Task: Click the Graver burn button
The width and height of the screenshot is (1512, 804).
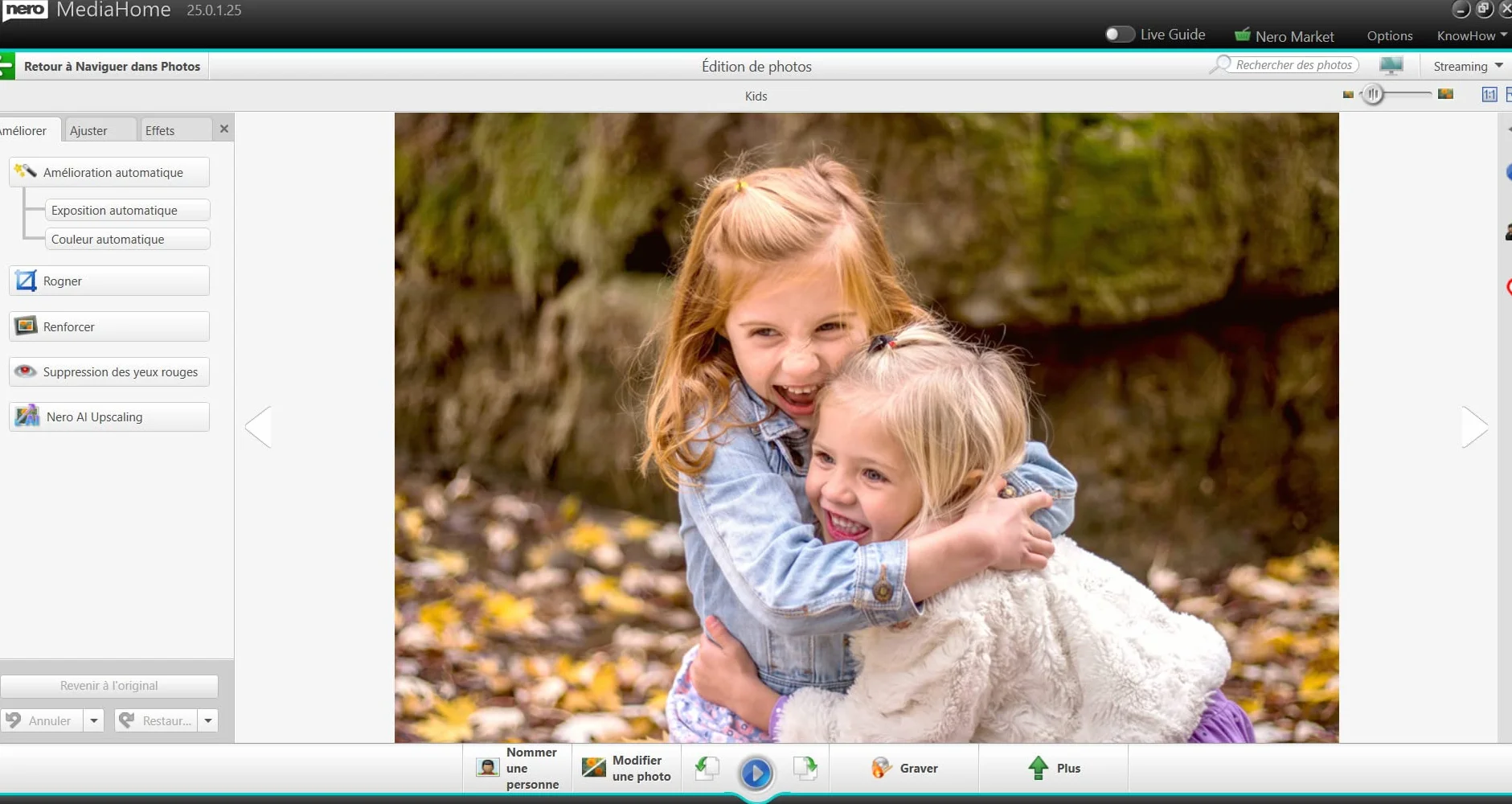Action: [904, 768]
